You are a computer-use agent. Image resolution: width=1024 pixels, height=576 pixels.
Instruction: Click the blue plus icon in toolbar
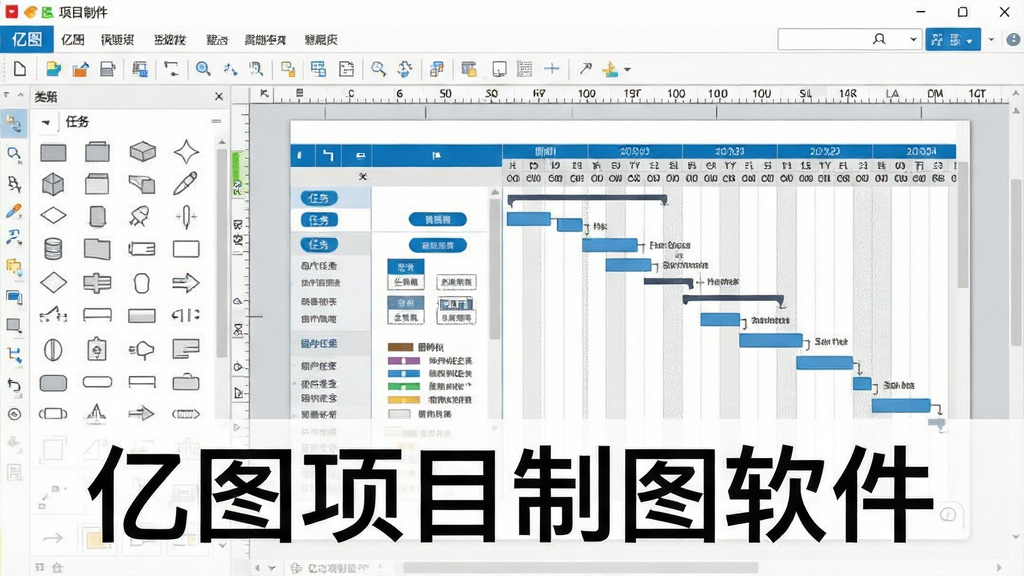(x=552, y=69)
